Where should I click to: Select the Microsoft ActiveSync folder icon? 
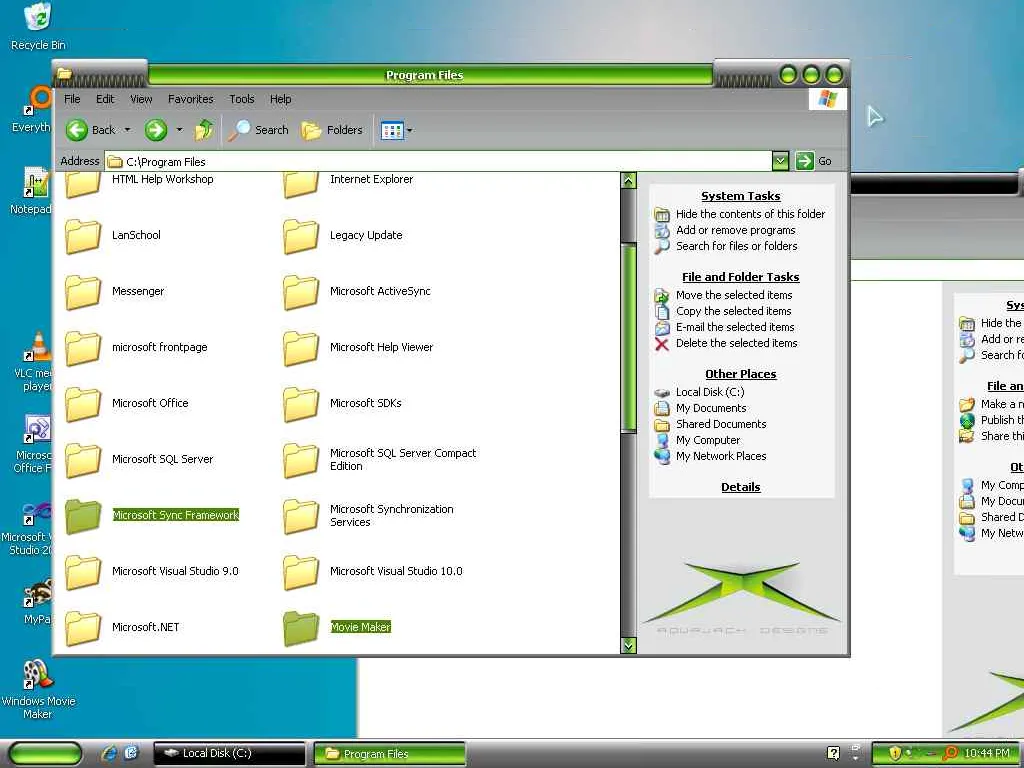point(301,292)
